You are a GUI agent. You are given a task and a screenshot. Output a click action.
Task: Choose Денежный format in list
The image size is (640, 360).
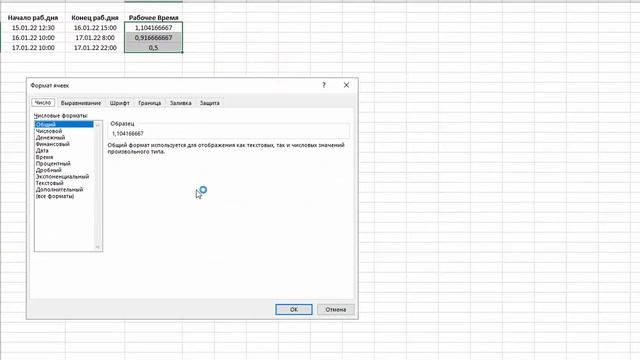[64, 138]
